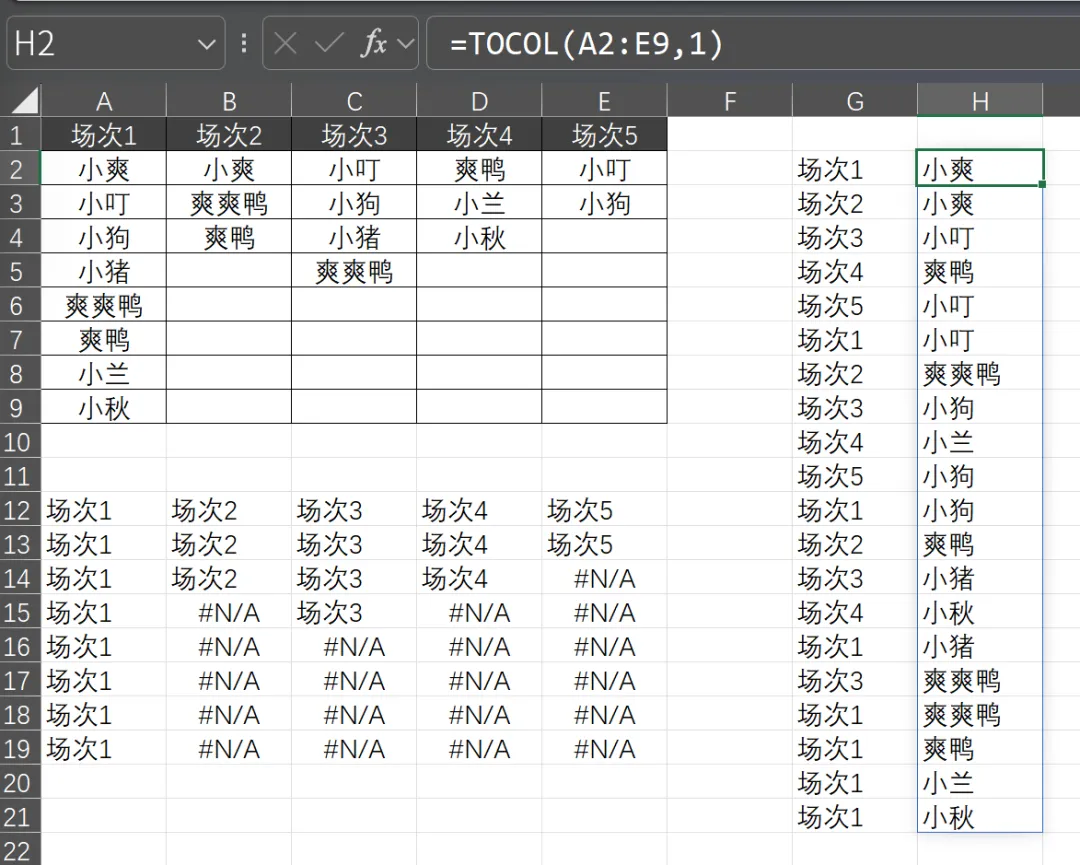
Task: Select cell A9 containing 小秋
Action: click(x=104, y=408)
